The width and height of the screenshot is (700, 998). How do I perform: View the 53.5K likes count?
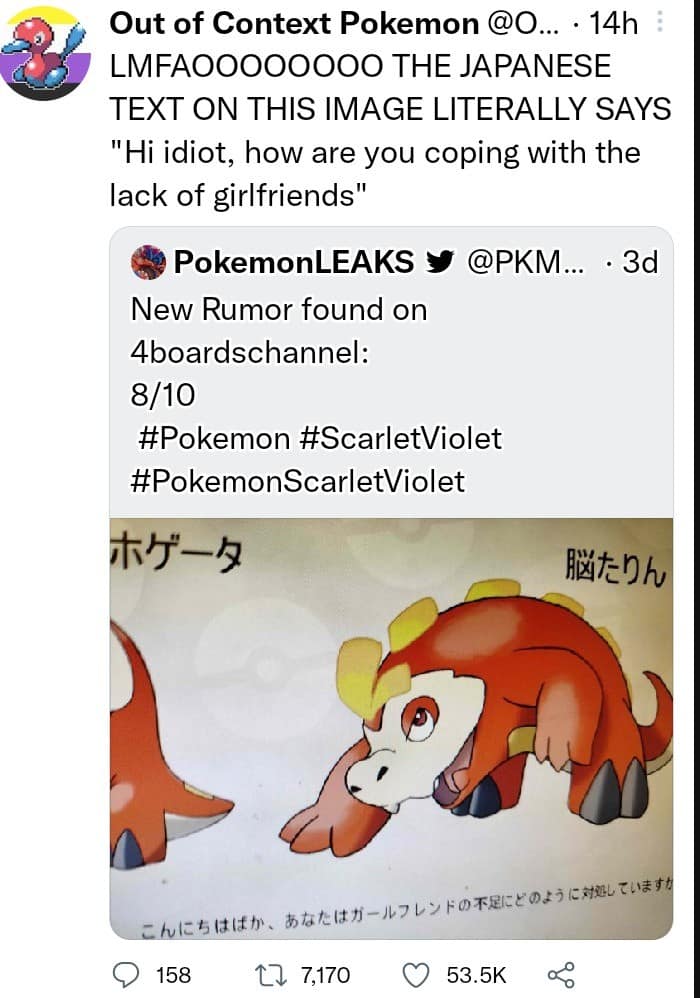coord(476,974)
